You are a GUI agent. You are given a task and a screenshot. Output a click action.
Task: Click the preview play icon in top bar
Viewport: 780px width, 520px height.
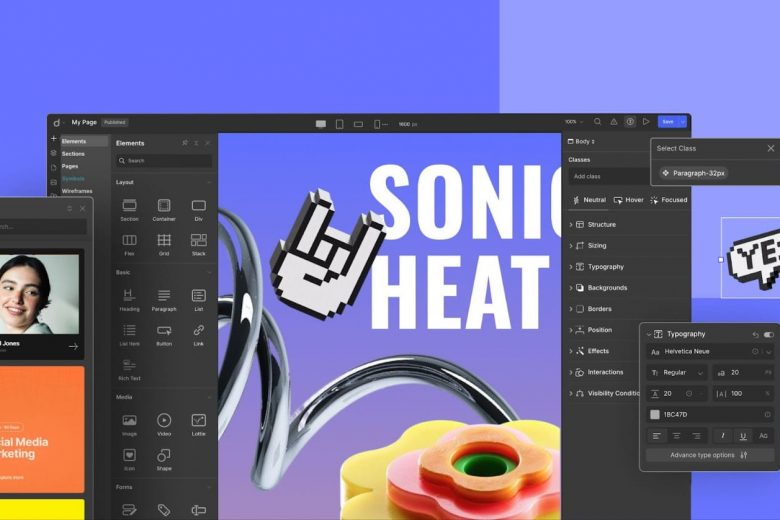645,122
